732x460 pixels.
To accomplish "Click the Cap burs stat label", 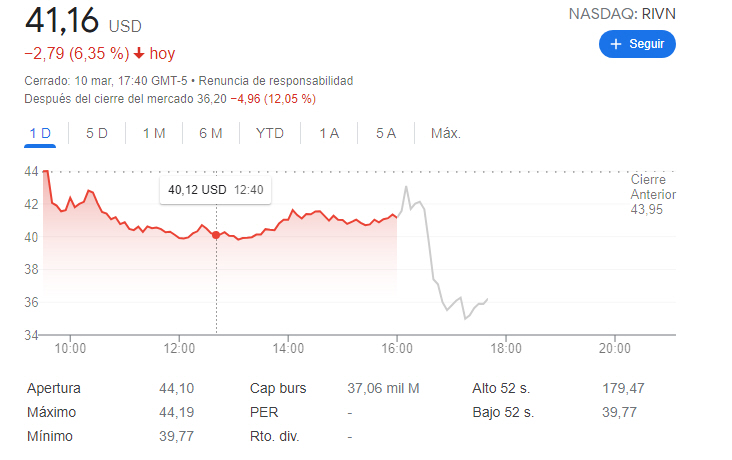I will (278, 388).
